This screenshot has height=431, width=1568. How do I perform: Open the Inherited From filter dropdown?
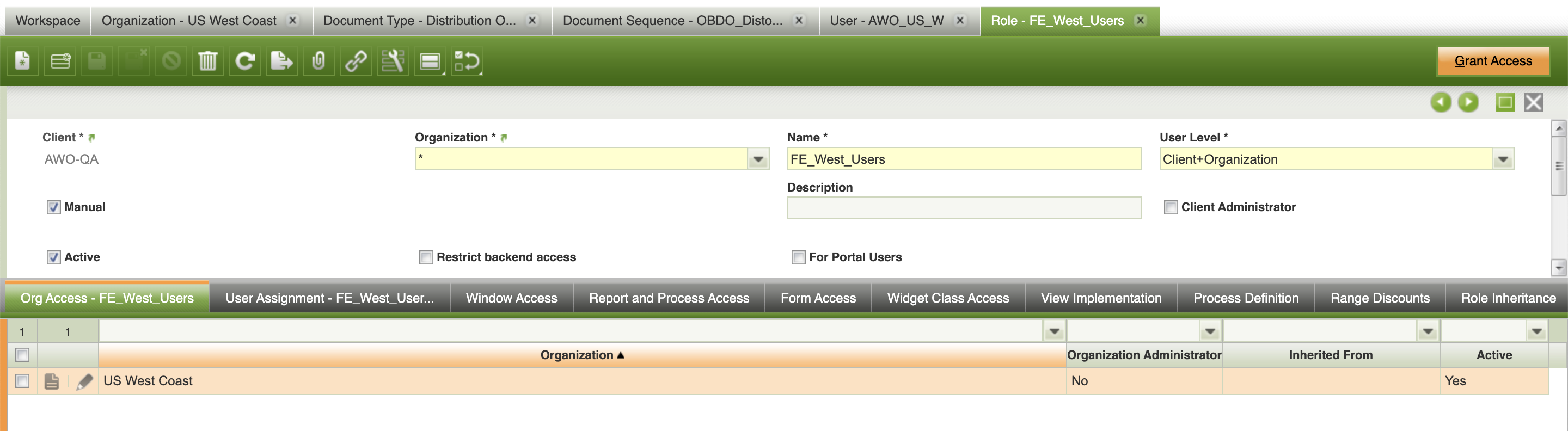(1428, 332)
